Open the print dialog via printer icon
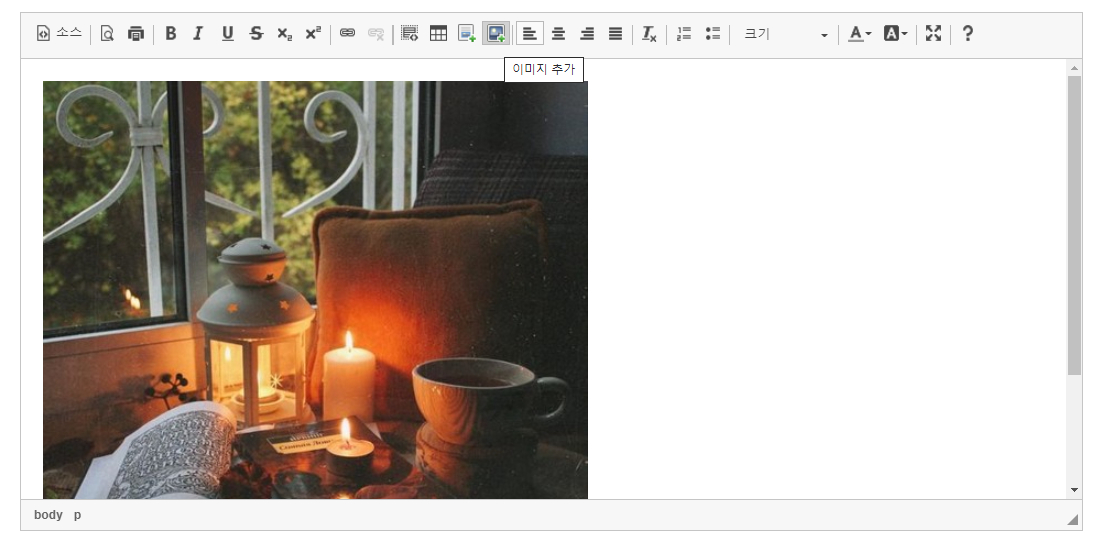Viewport: 1095px width, 542px height. [136, 34]
